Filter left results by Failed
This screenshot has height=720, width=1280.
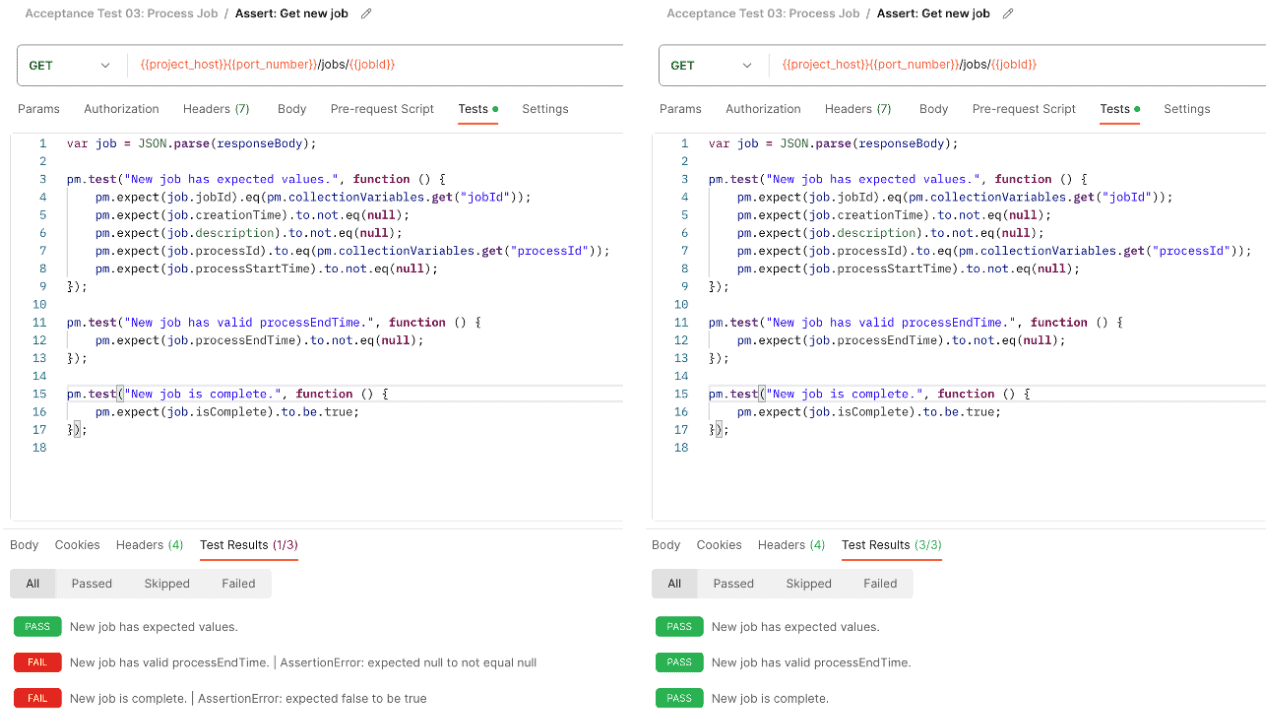(x=238, y=584)
